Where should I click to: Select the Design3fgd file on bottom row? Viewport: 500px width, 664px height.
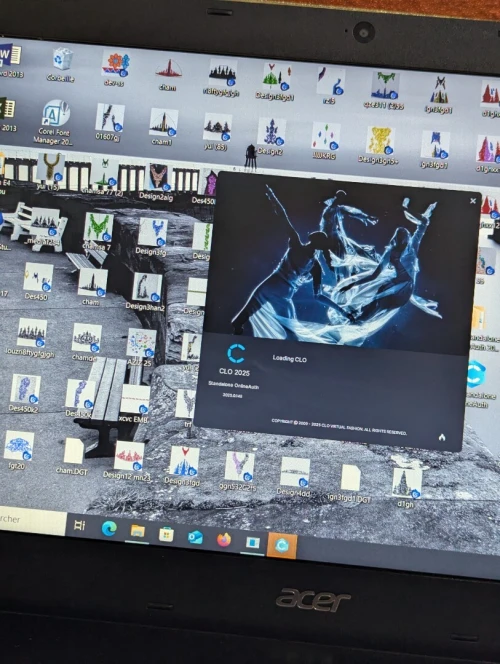[x=183, y=465]
